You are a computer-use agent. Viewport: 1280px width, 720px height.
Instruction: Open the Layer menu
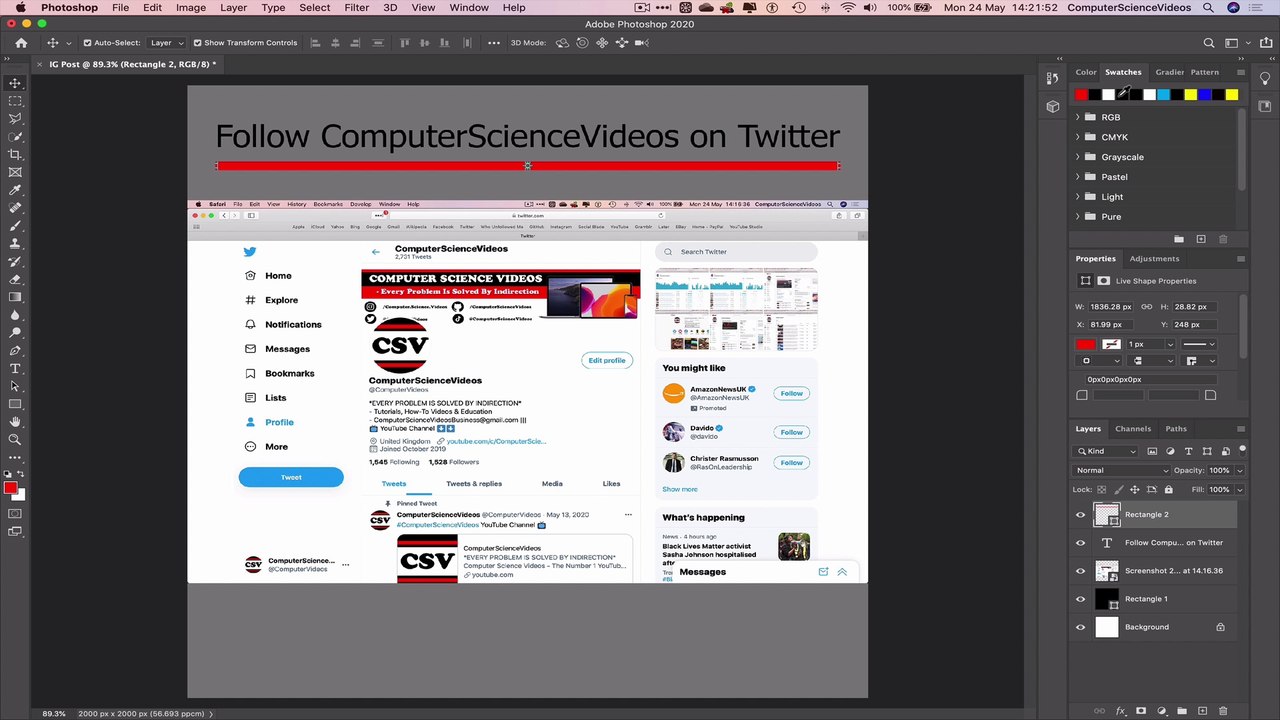coord(233,7)
